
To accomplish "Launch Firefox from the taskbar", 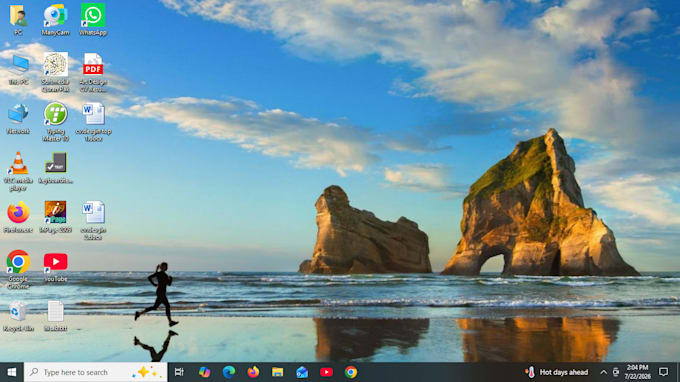I will pos(253,372).
